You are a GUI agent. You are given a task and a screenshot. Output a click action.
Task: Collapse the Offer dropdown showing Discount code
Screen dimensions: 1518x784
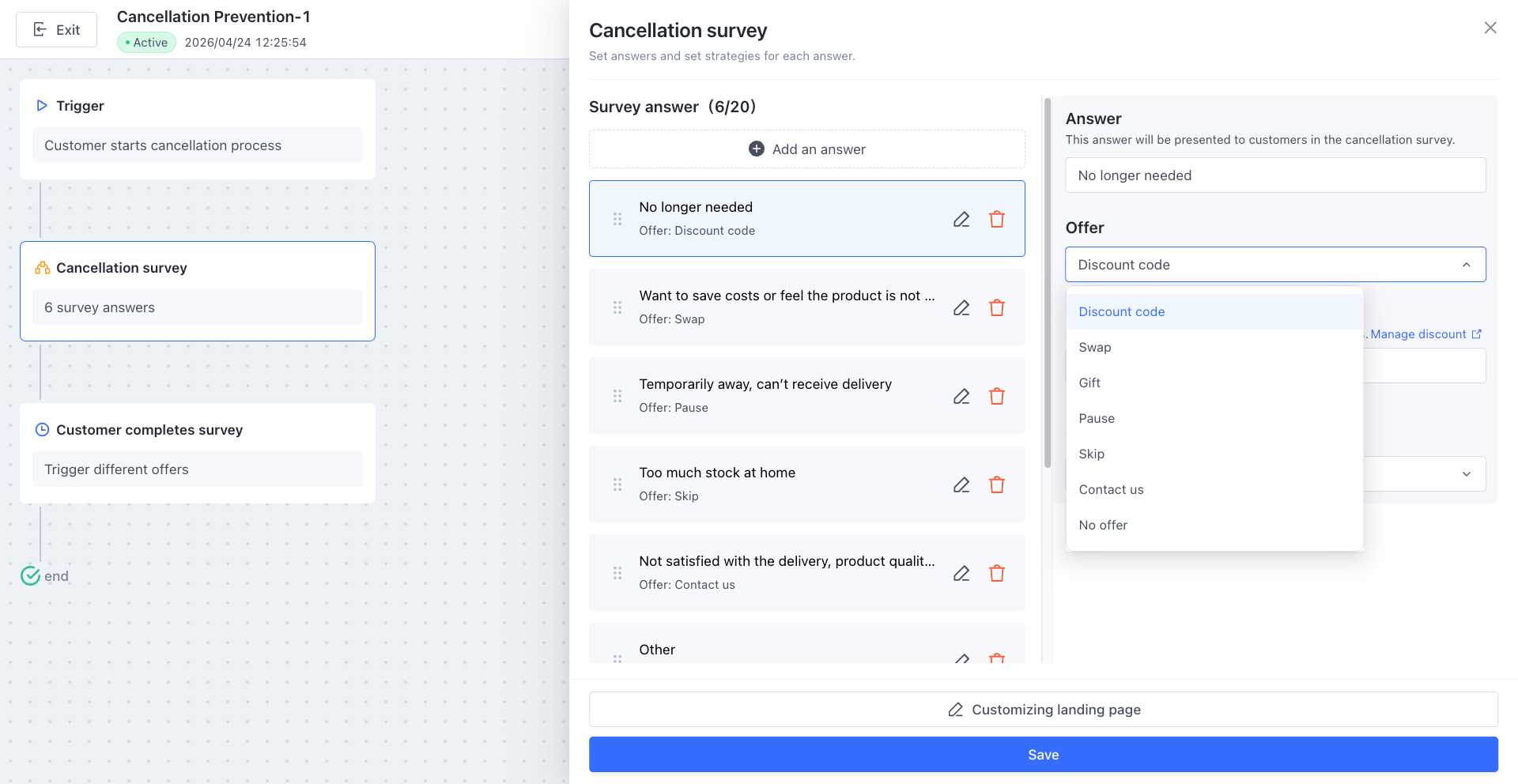(1466, 265)
